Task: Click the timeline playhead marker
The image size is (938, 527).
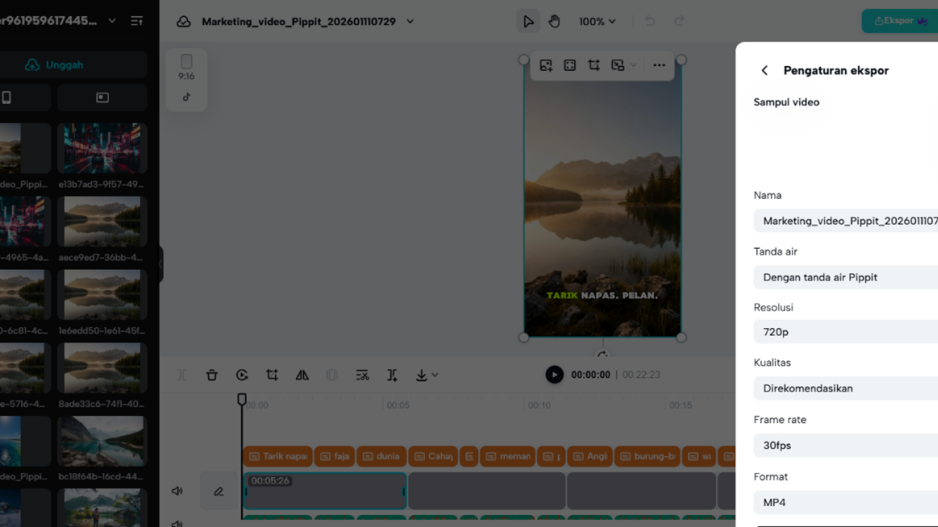Action: point(242,399)
